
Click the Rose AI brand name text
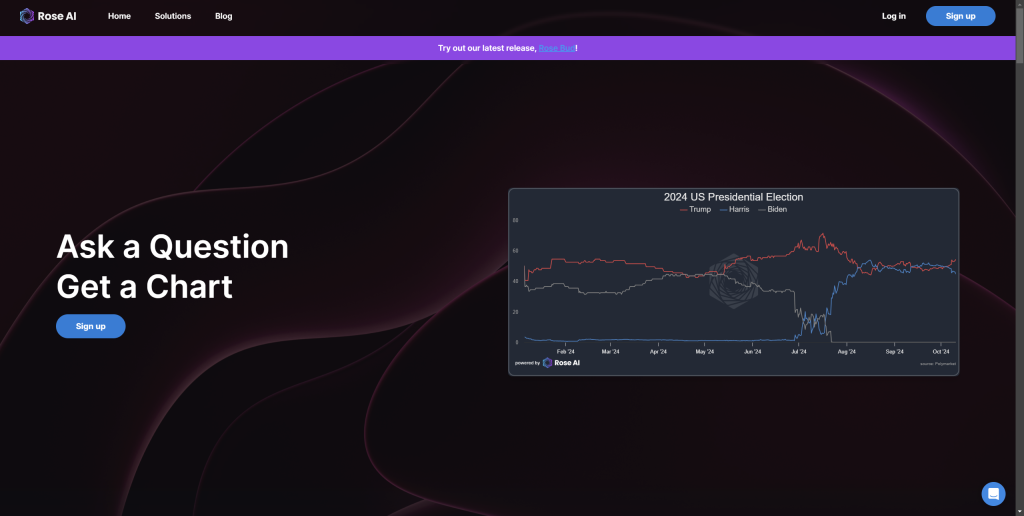click(x=57, y=16)
